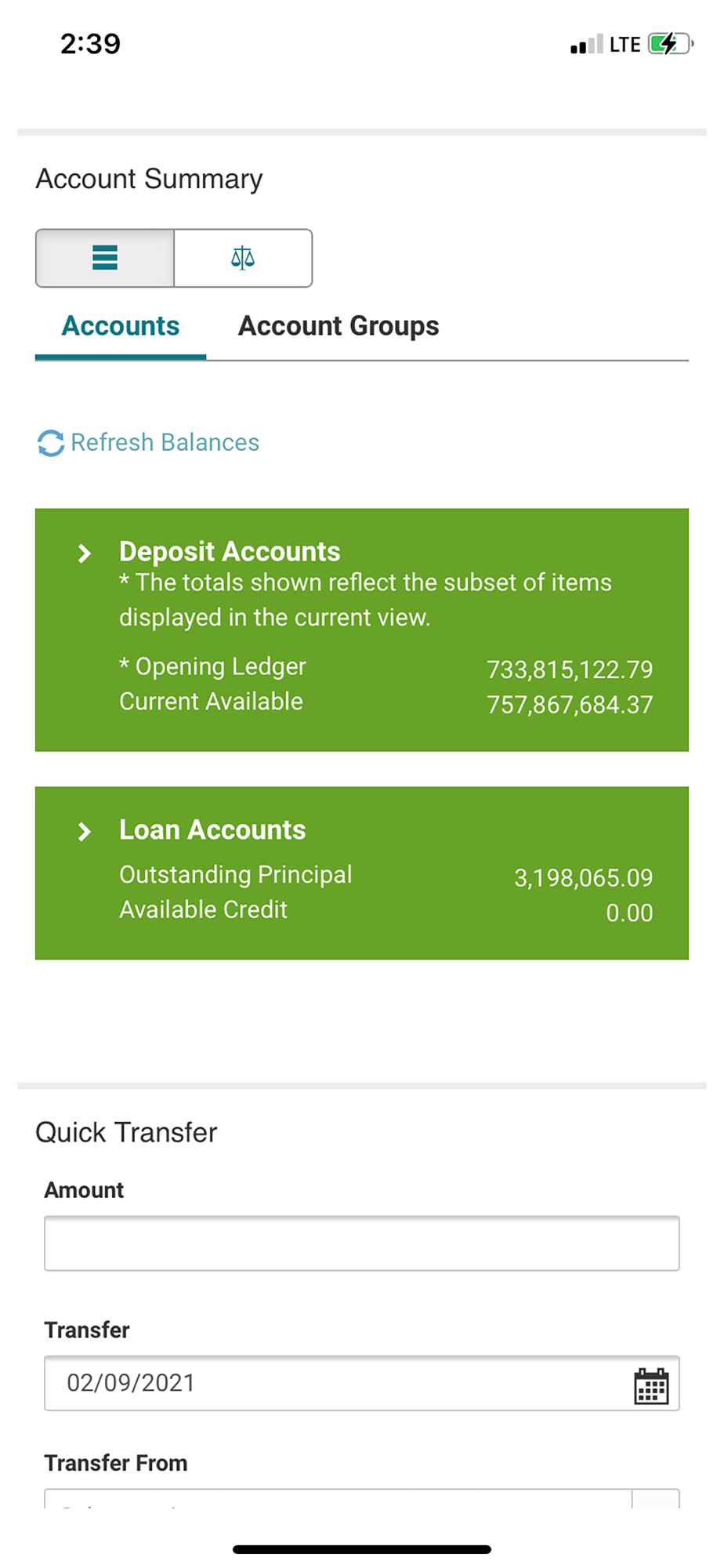Open the calendar date picker icon
Viewport: 724px width, 1568px height.
651,1386
